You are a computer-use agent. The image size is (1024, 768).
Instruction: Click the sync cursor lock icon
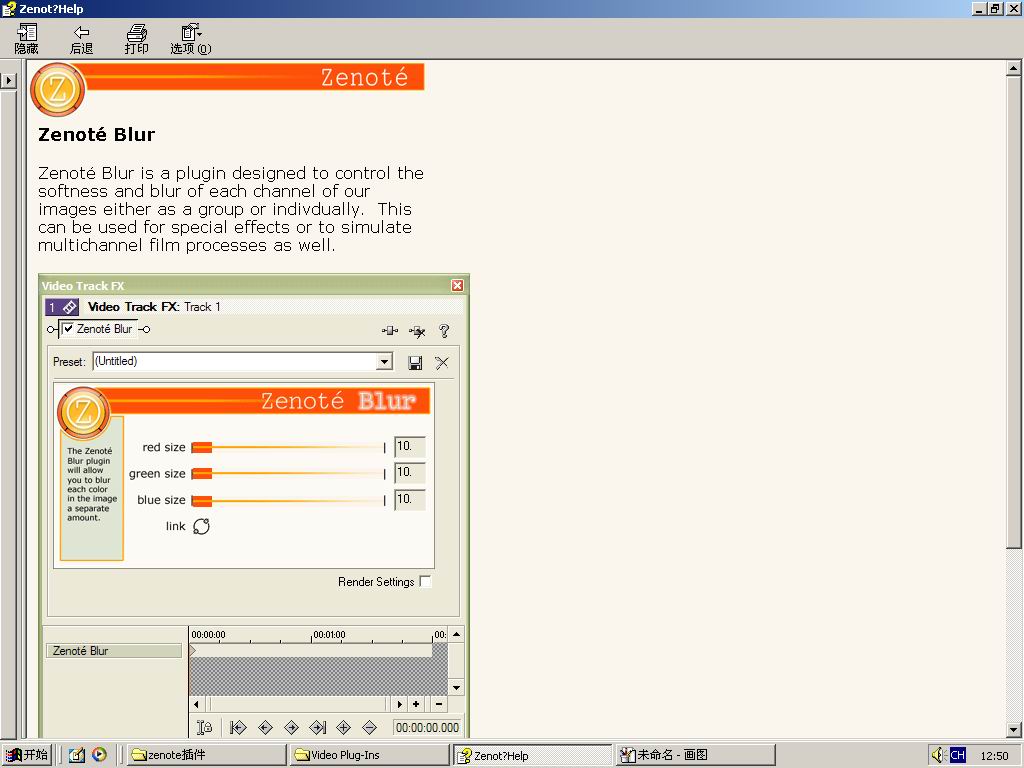[x=204, y=727]
